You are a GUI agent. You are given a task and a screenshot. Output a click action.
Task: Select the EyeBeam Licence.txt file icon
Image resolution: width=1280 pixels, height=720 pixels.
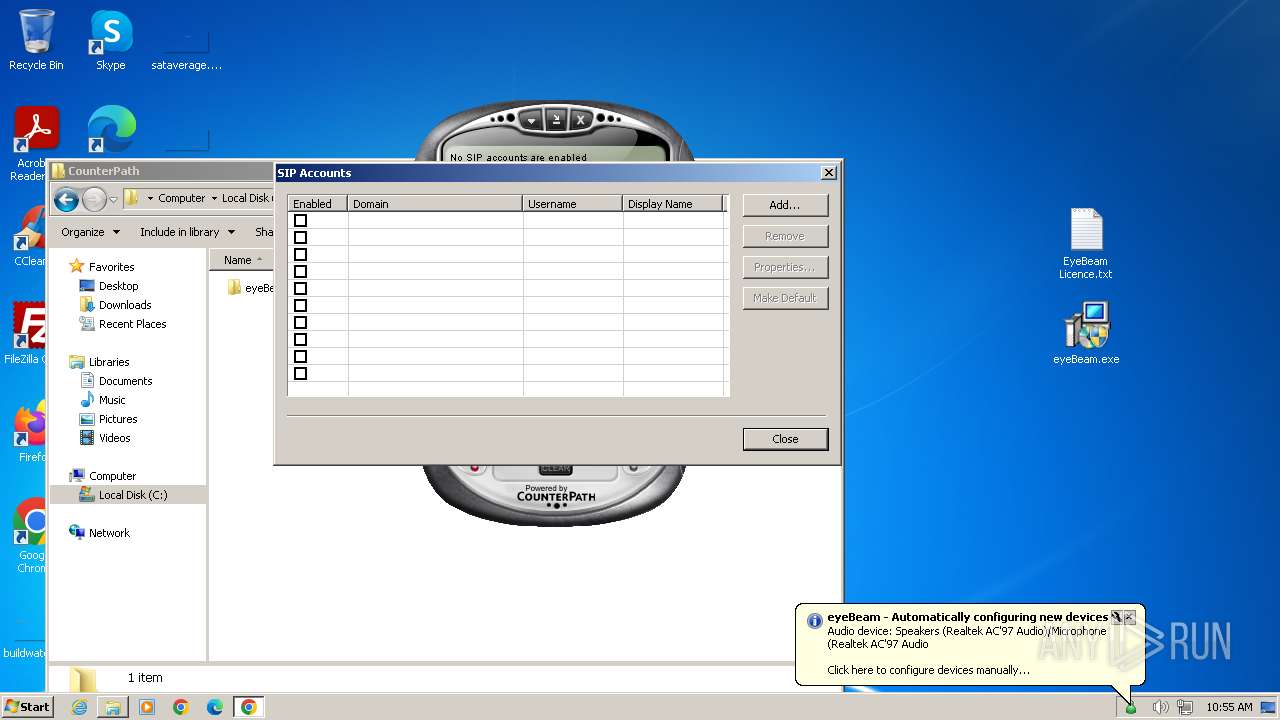[x=1086, y=243]
